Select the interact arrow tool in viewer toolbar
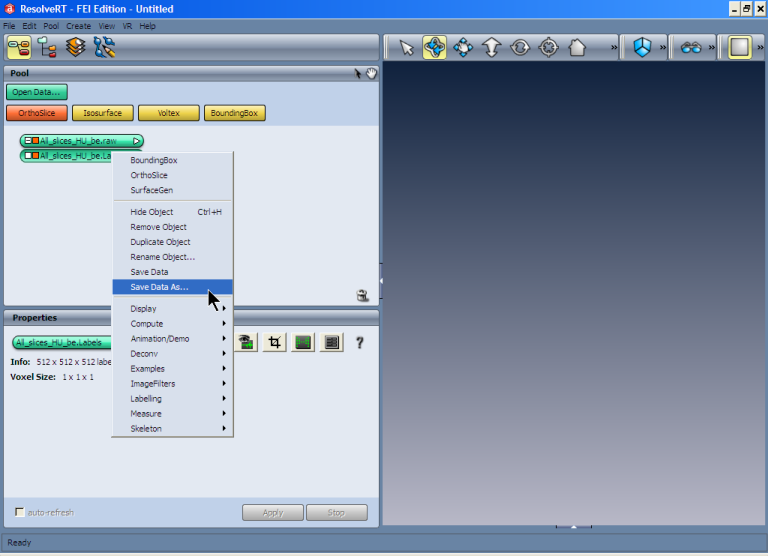The width and height of the screenshot is (768, 556). tap(406, 47)
